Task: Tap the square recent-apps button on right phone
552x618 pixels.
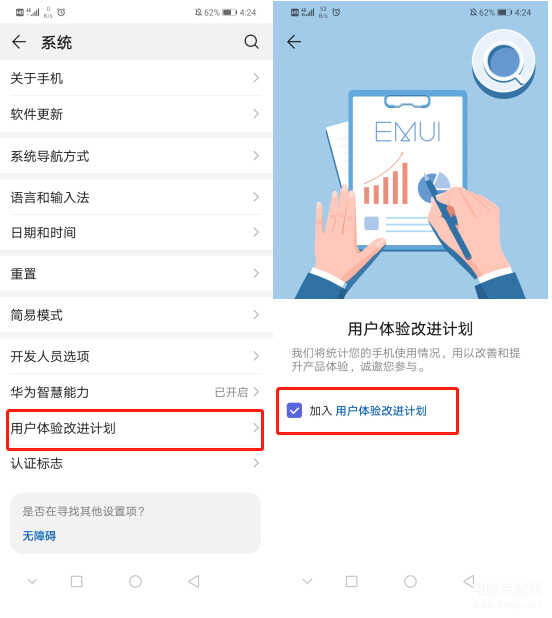Action: coord(351,581)
